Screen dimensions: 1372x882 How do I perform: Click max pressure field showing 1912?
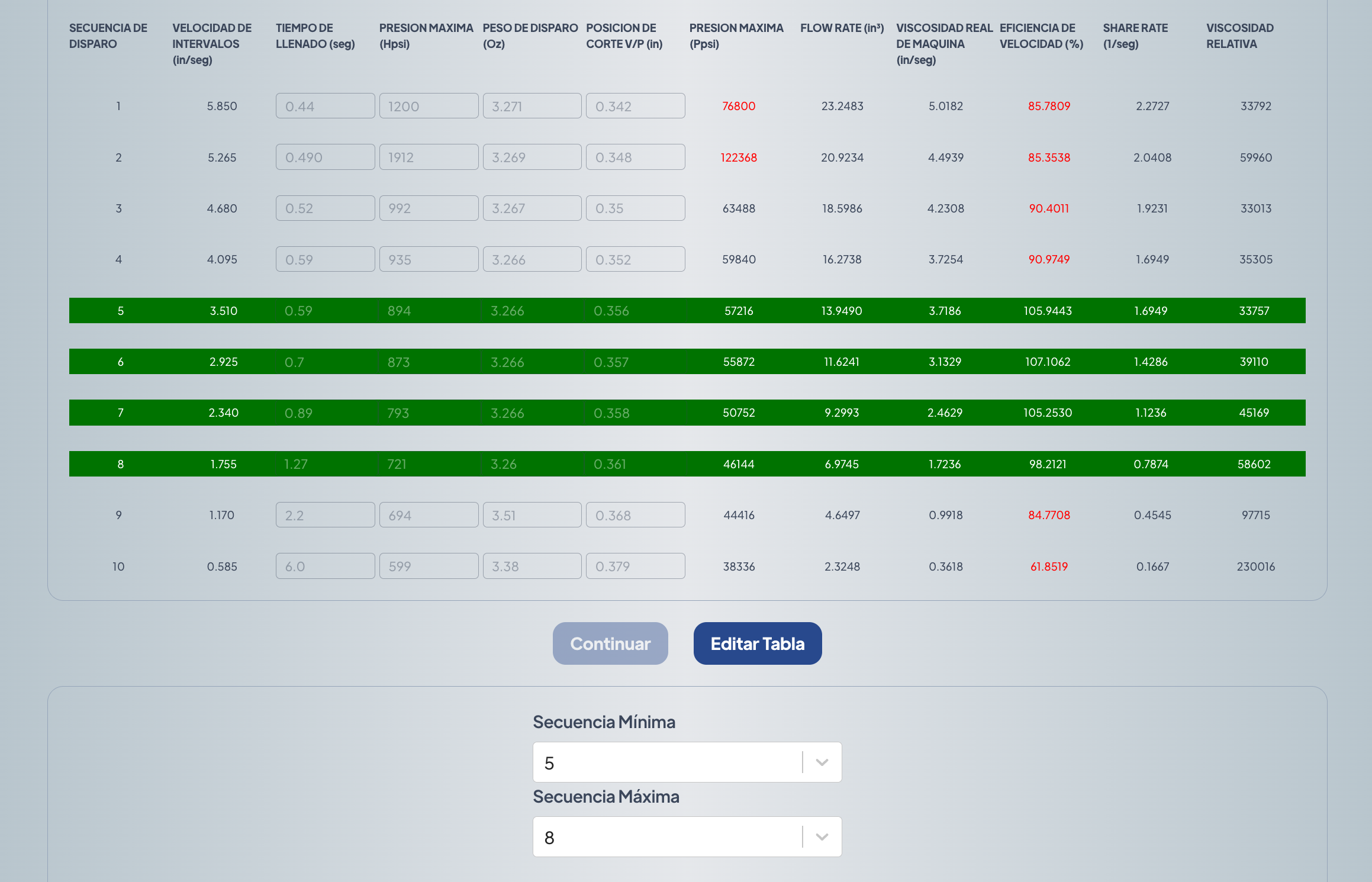(x=429, y=157)
